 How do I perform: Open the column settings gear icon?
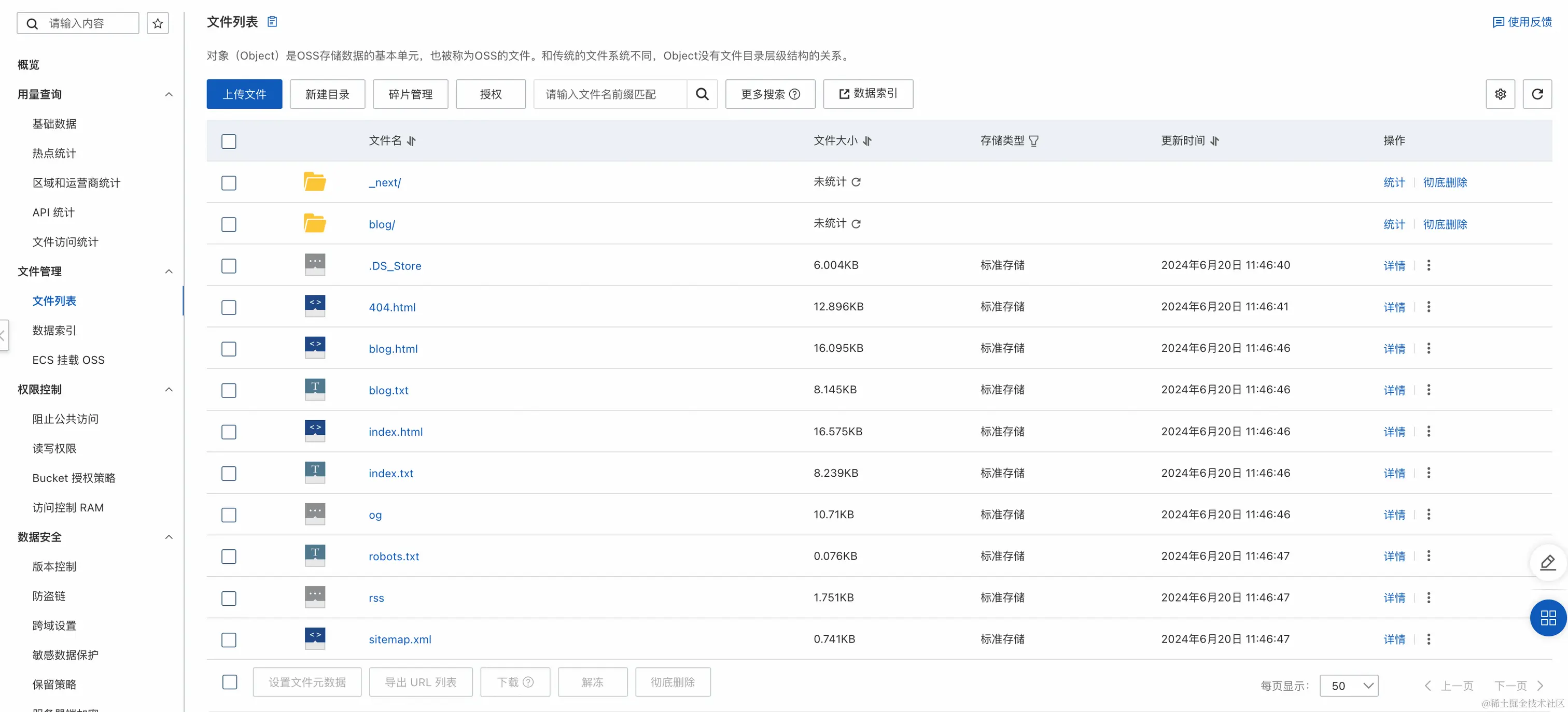tap(1500, 94)
